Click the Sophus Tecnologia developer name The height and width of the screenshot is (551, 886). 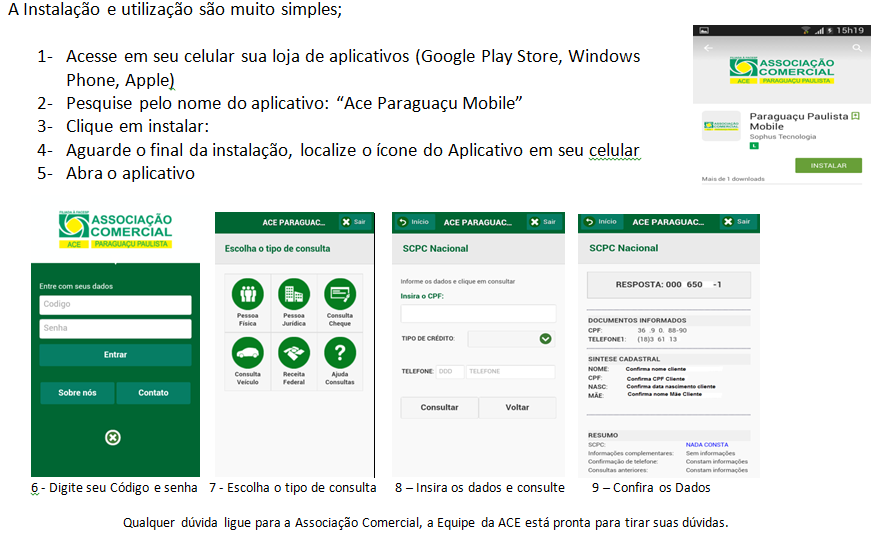pos(783,137)
